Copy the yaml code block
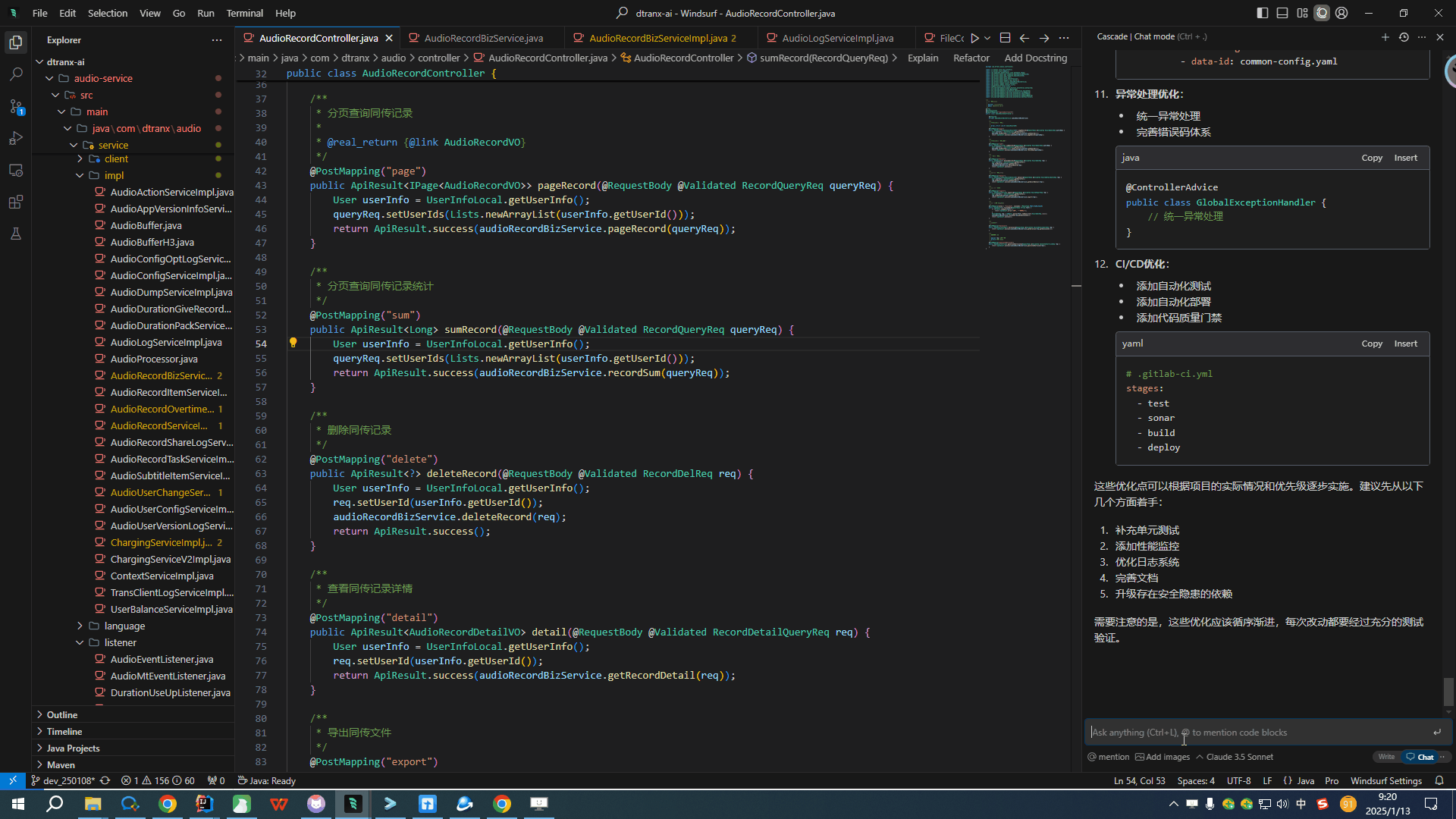Viewport: 1456px width, 819px height. coord(1371,344)
